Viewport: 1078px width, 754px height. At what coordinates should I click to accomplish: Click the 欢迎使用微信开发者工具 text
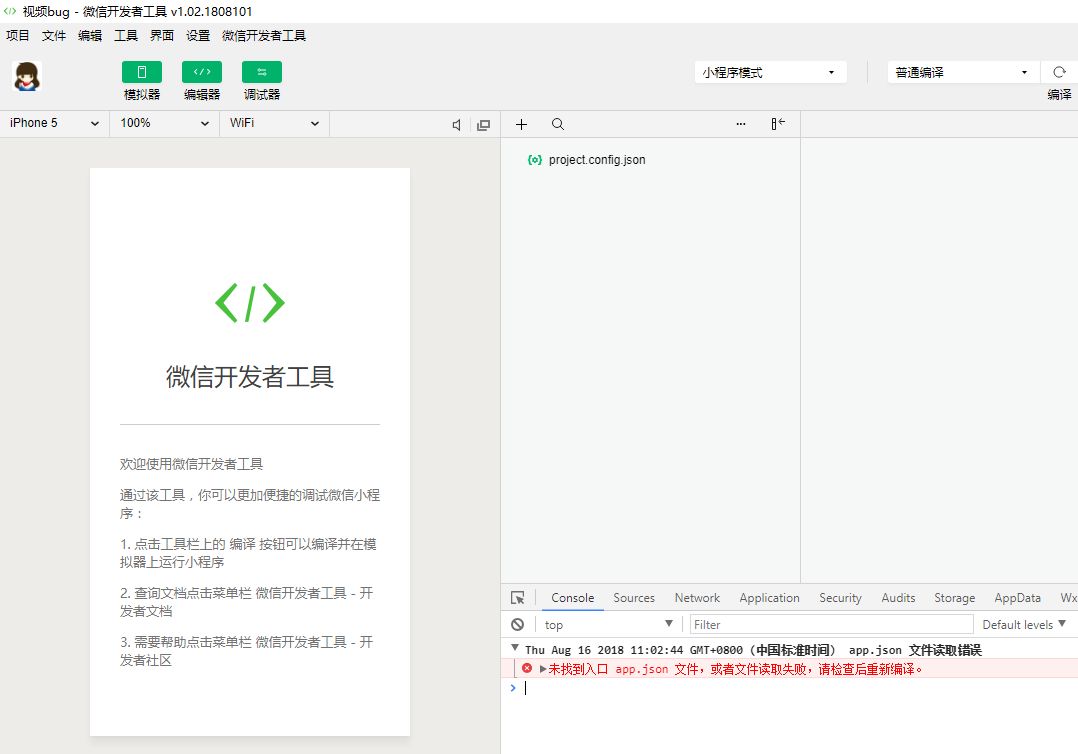click(191, 464)
